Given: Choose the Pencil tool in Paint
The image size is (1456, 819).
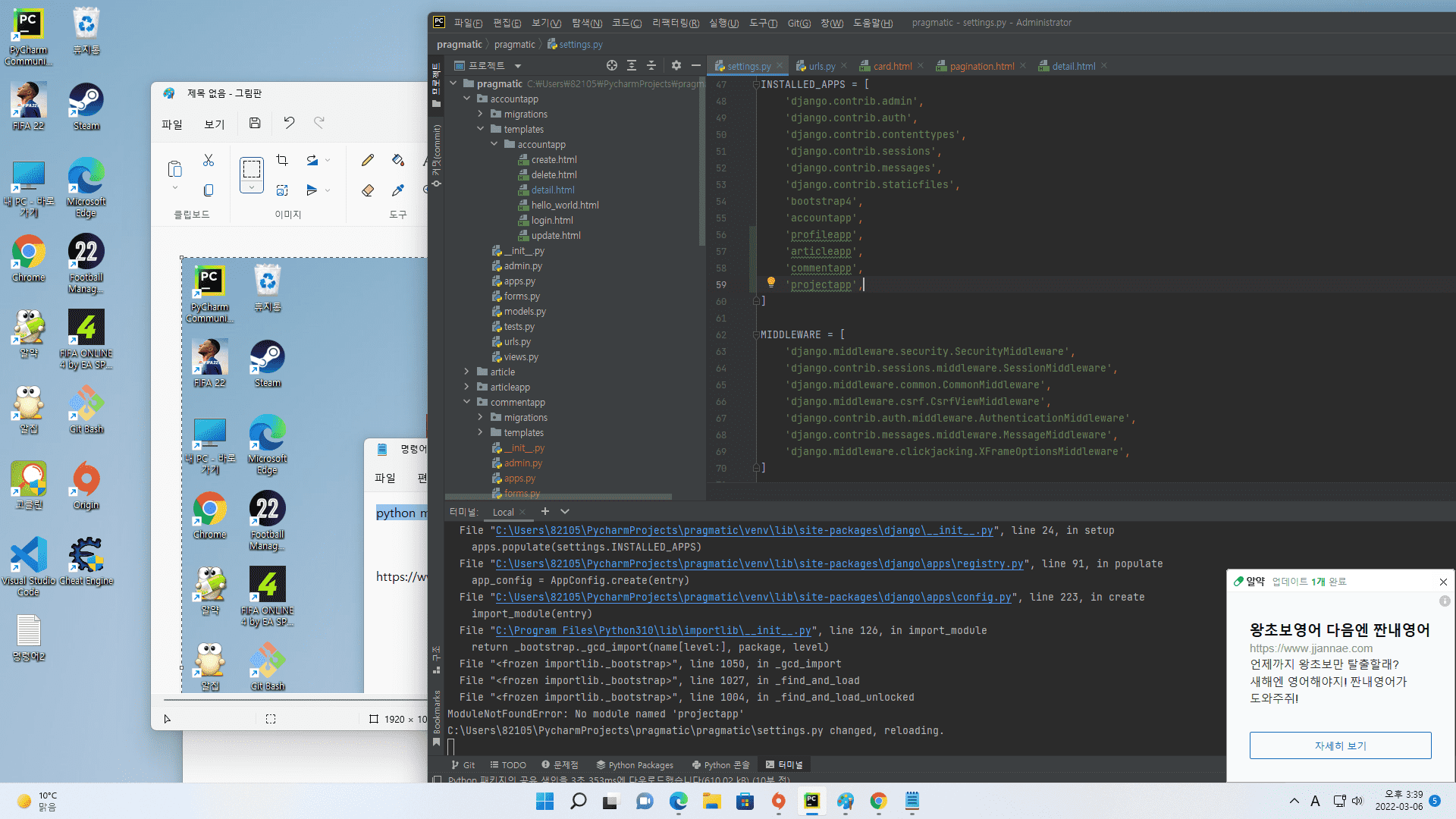Looking at the screenshot, I should (368, 160).
